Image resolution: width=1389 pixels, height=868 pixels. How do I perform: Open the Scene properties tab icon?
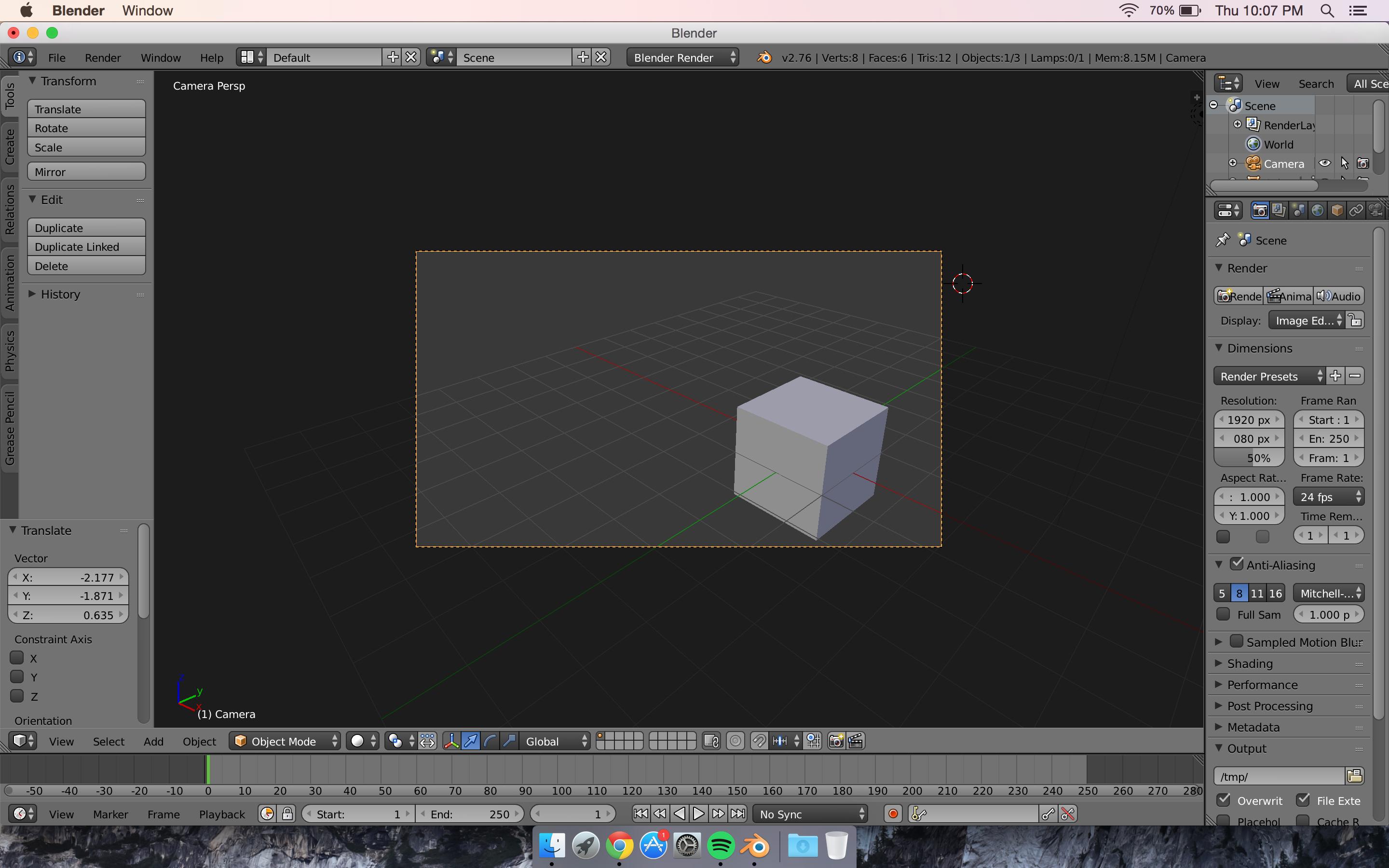point(1298,211)
